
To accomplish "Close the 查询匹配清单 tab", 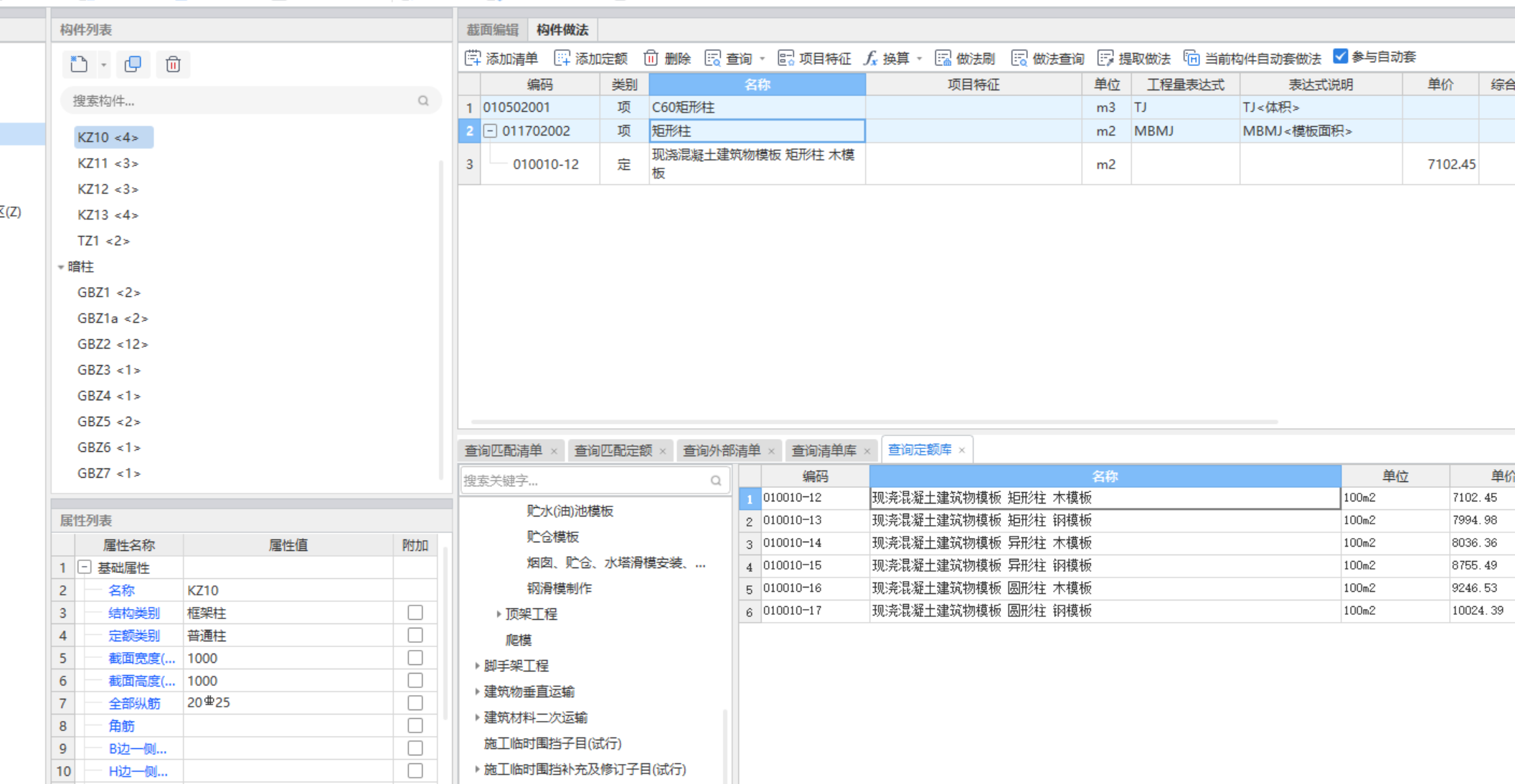I will tap(554, 451).
